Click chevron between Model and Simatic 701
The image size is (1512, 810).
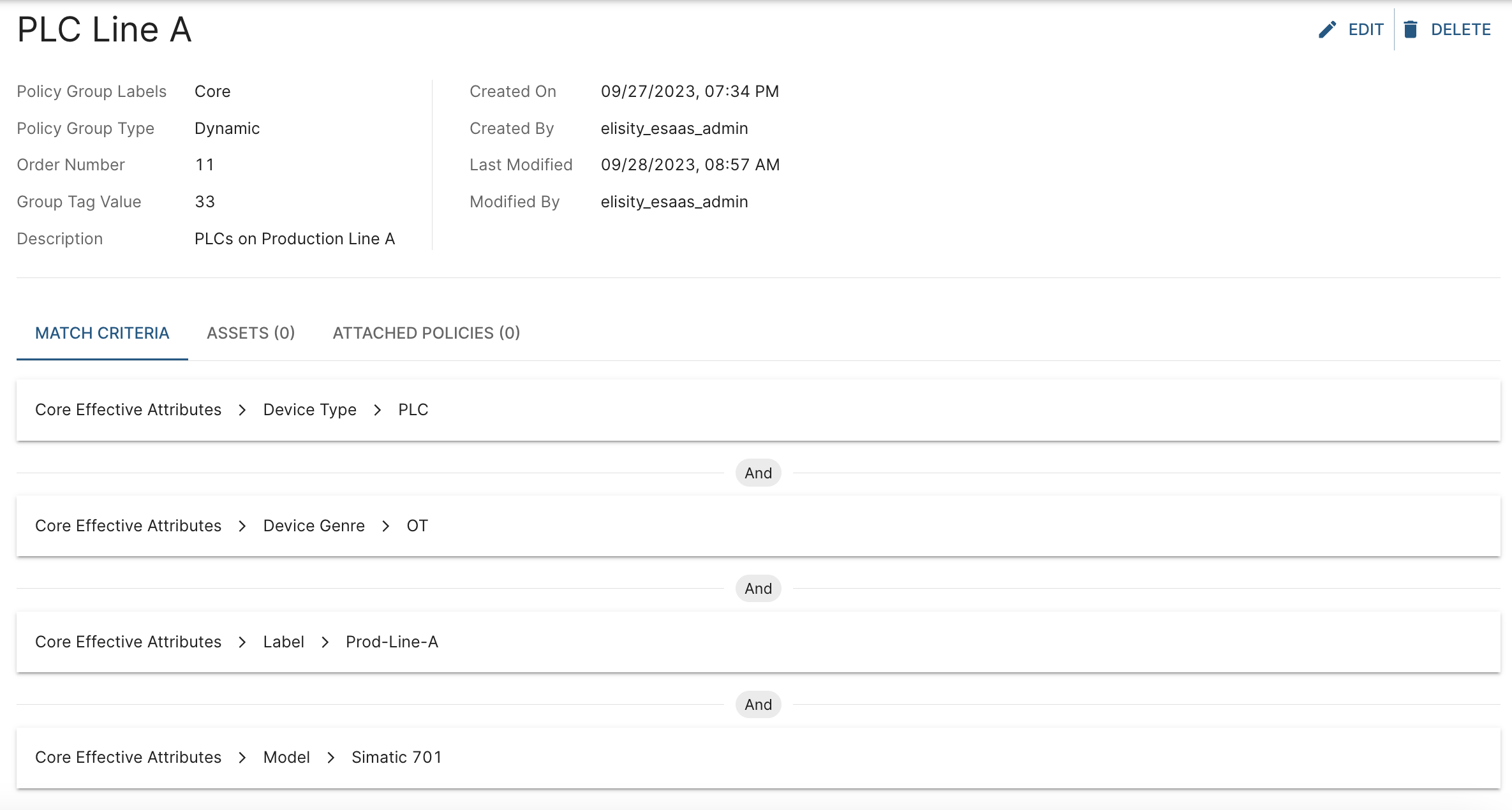(331, 758)
